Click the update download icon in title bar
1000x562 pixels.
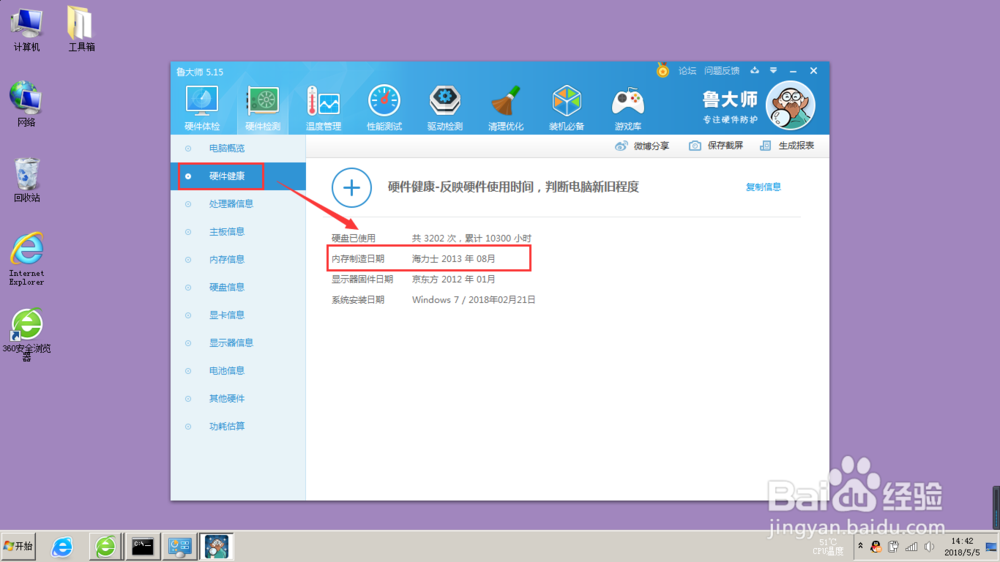click(754, 70)
